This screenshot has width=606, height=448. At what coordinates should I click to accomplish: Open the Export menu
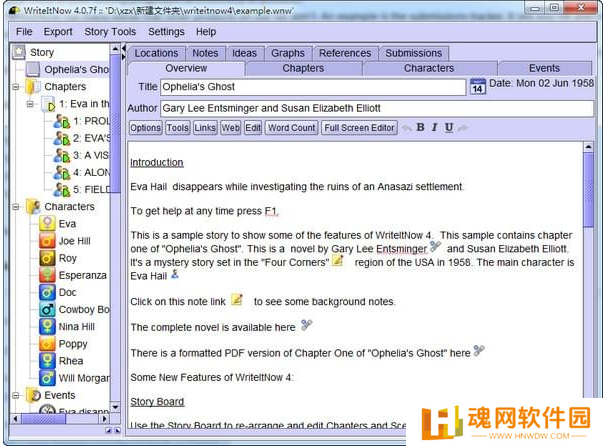[x=58, y=32]
